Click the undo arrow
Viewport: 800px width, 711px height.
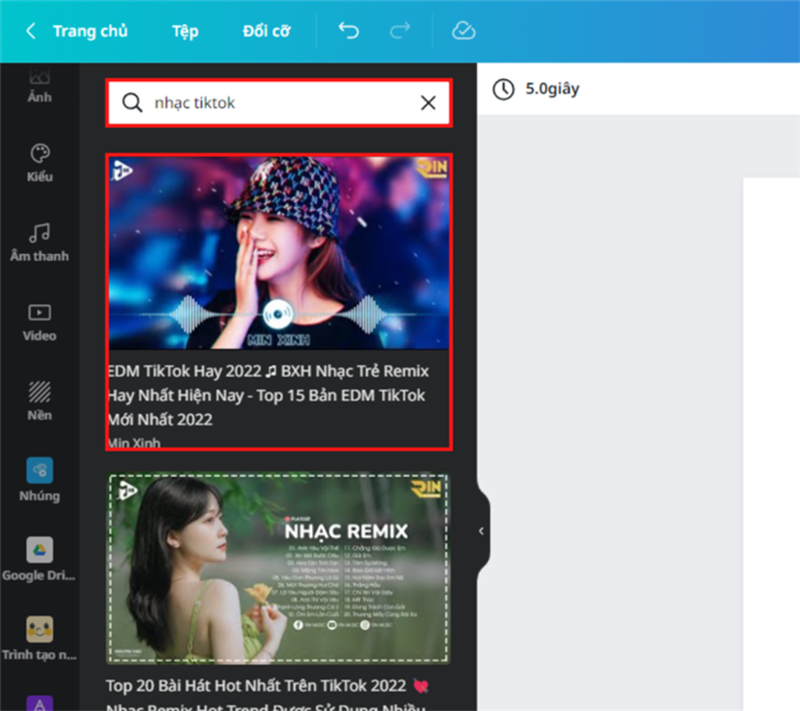click(348, 31)
